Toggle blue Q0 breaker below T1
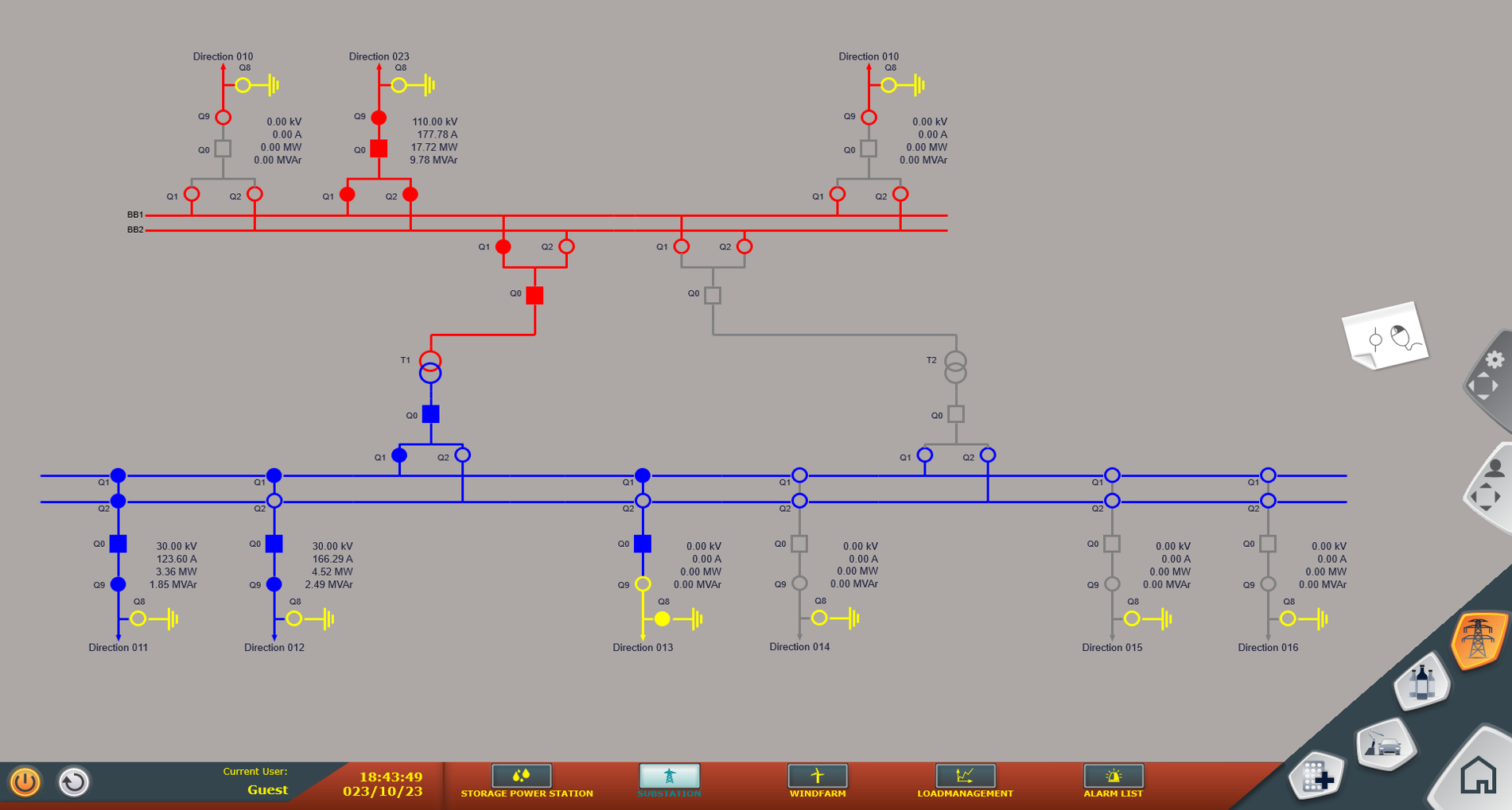The image size is (1512, 810). [430, 414]
